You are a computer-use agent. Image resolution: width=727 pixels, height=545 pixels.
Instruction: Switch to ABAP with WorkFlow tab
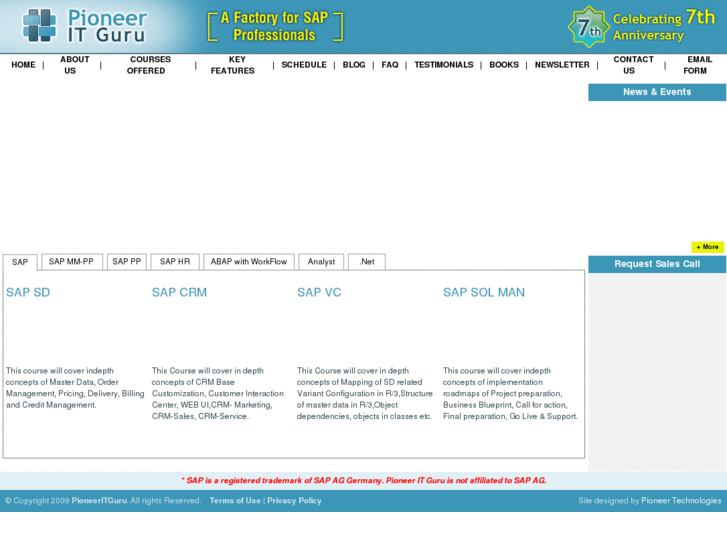coord(249,262)
